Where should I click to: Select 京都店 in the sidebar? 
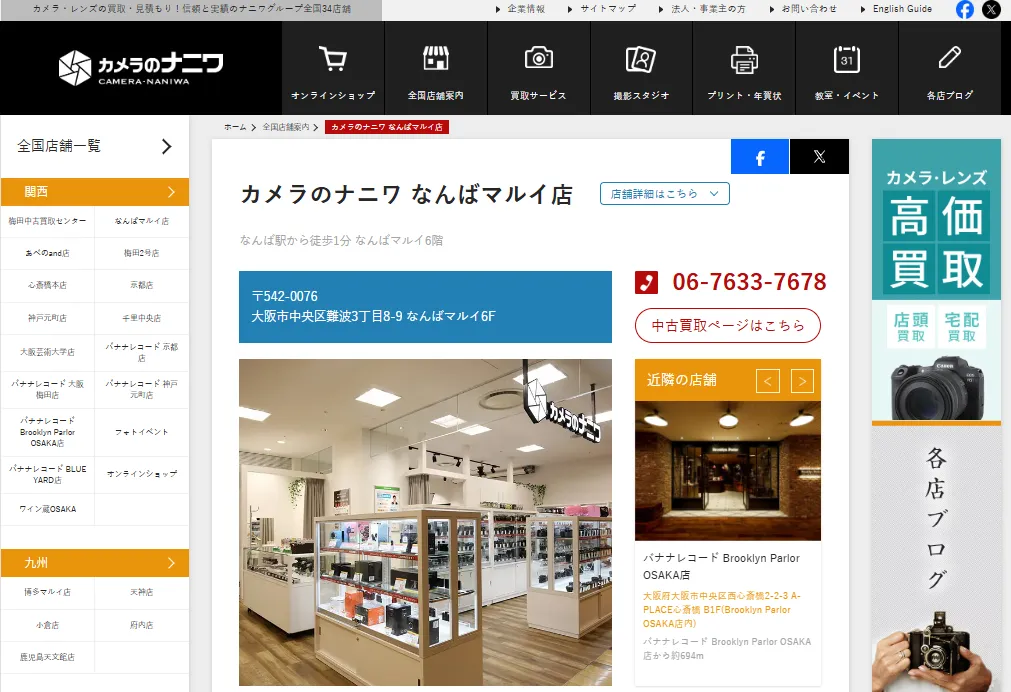point(142,285)
